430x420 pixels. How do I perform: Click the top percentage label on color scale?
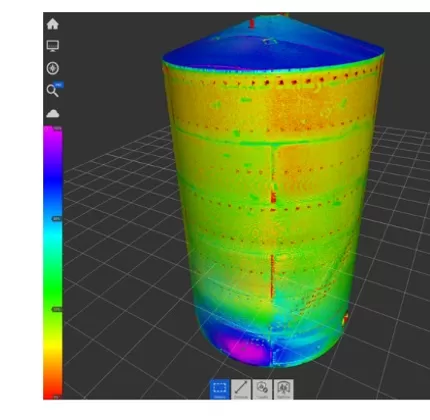coord(58,128)
